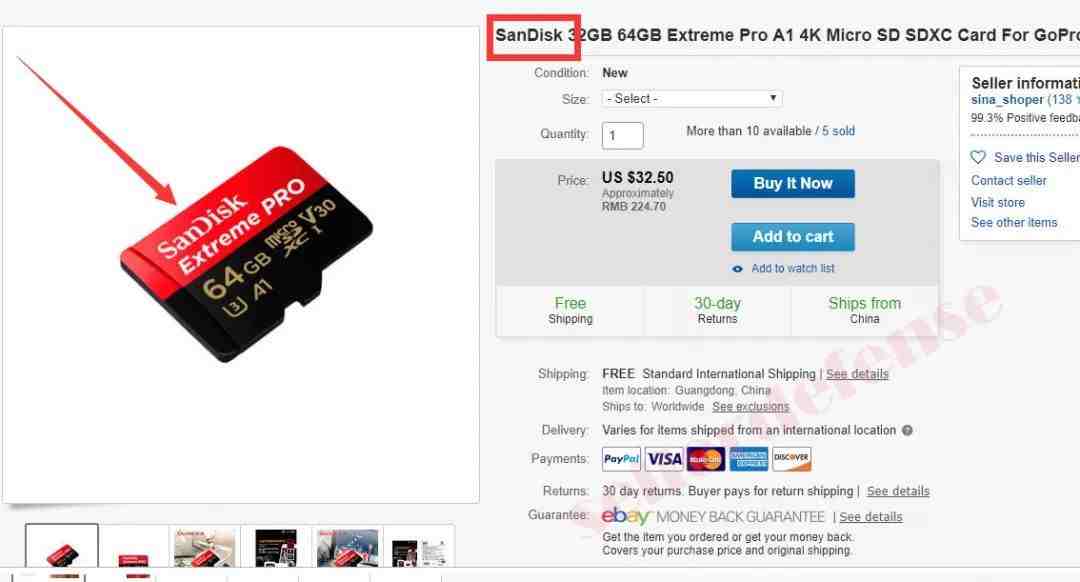
Task: Click the heart icon beside Save this Seller
Action: [978, 158]
